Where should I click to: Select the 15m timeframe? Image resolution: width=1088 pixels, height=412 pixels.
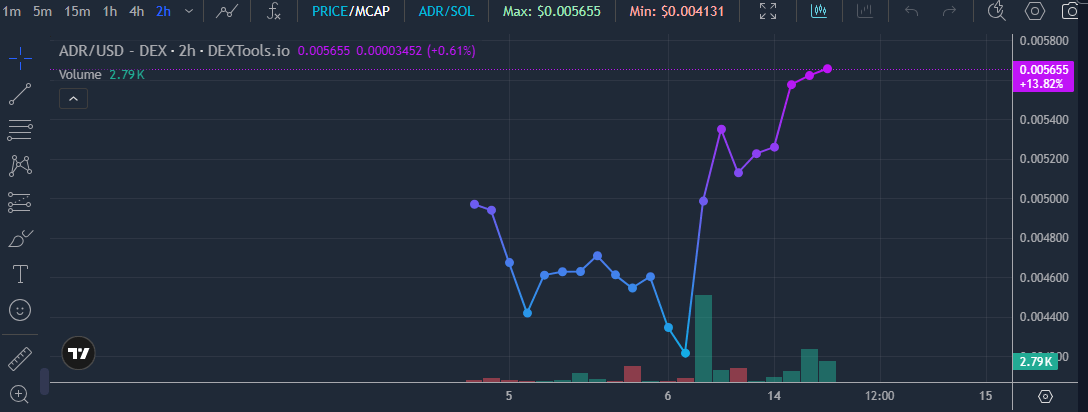point(77,11)
